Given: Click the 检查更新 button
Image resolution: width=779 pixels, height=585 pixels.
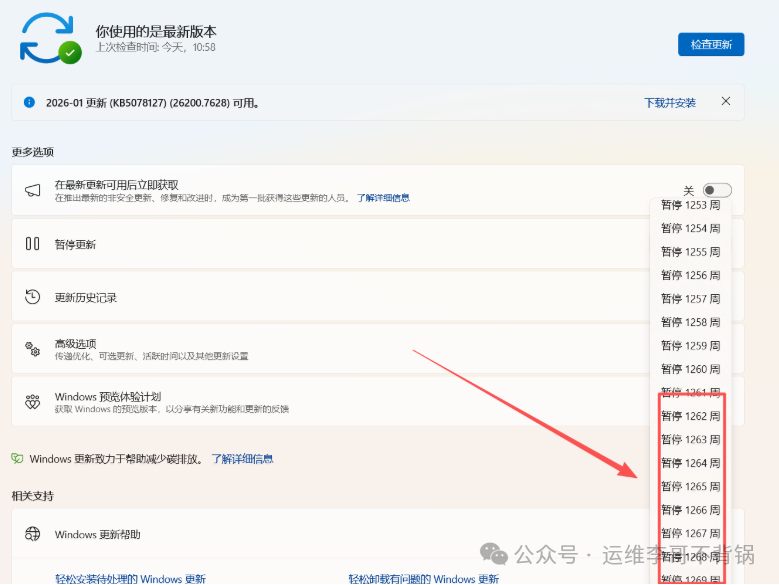Looking at the screenshot, I should 711,44.
